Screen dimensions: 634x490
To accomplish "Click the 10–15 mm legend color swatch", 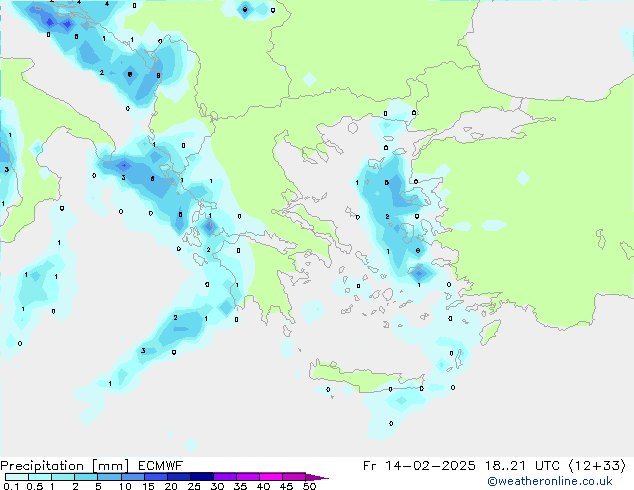I will pyautogui.click(x=132, y=477).
